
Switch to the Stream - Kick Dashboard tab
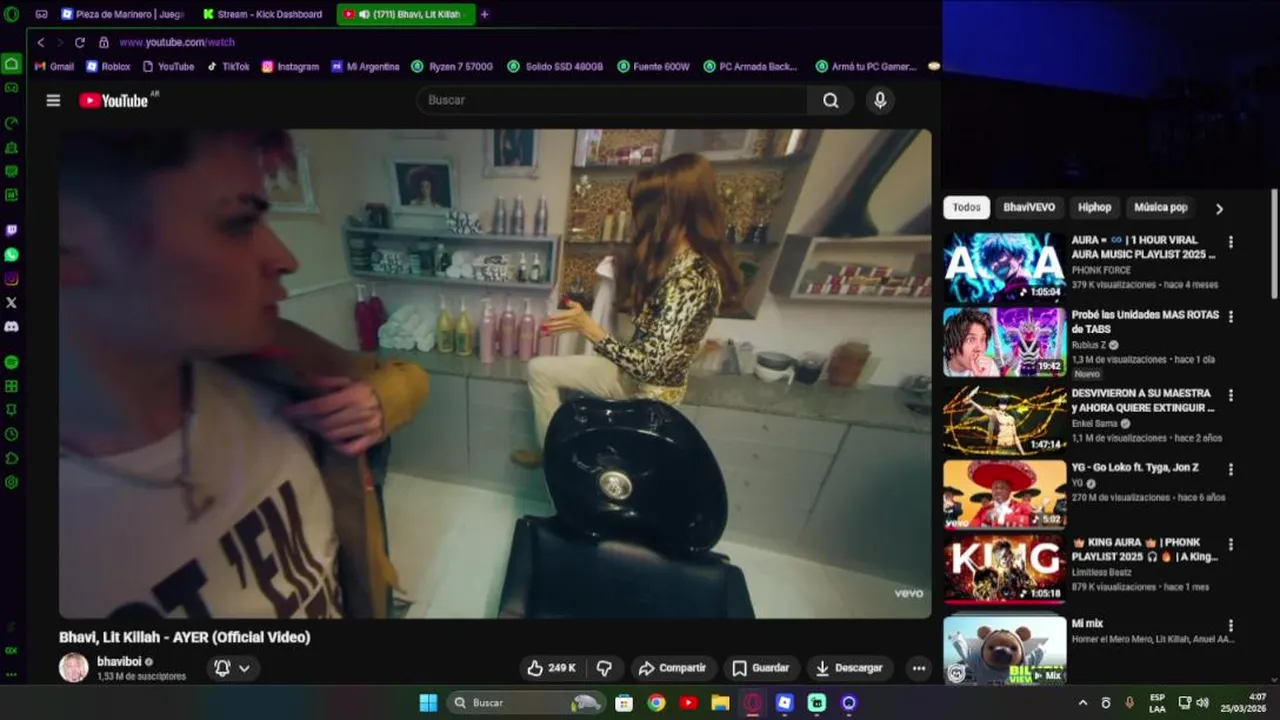[x=262, y=14]
